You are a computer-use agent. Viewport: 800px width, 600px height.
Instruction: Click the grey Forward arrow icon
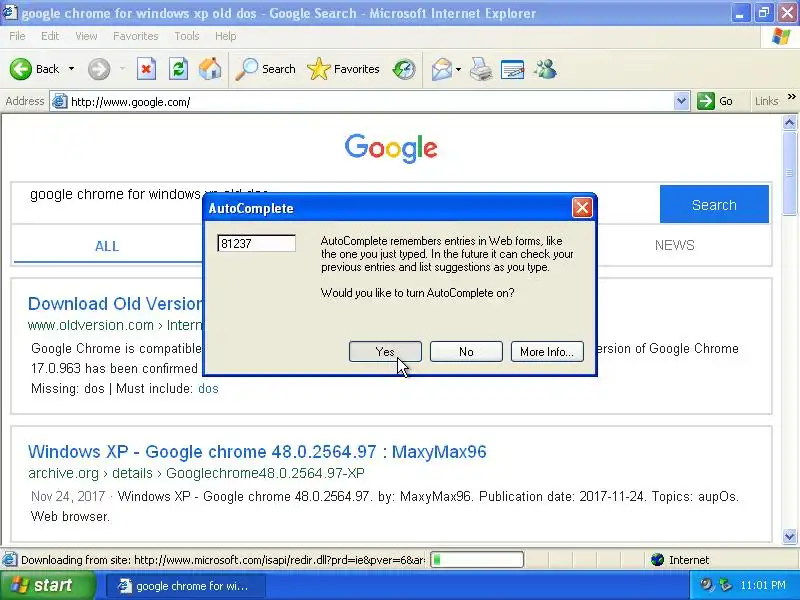pos(98,69)
